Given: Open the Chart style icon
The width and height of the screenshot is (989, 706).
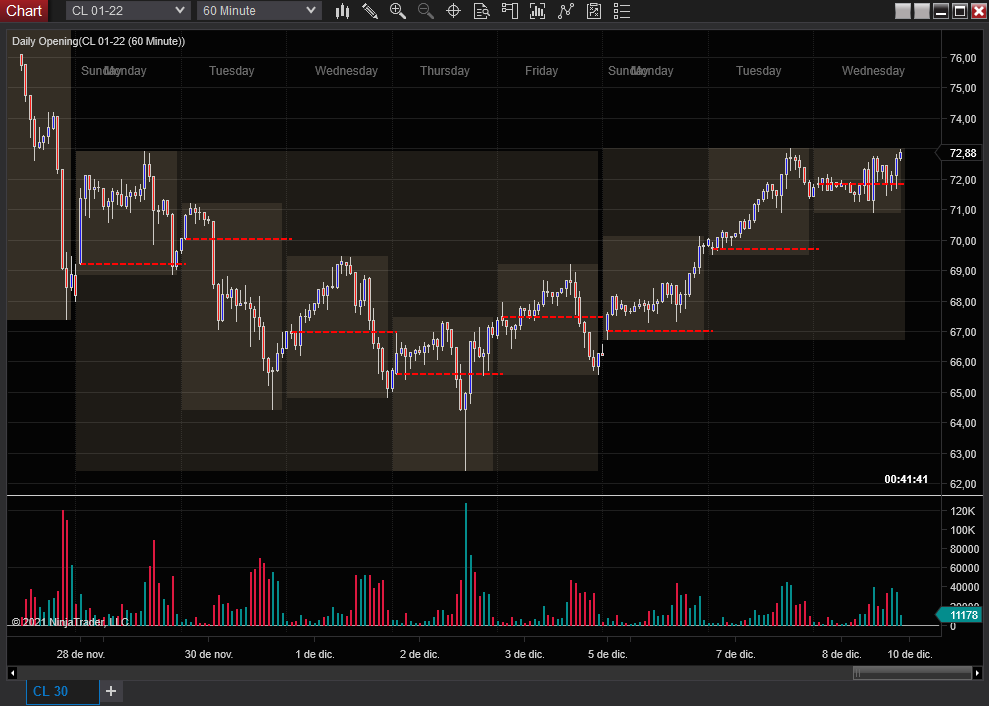Looking at the screenshot, I should point(342,11).
